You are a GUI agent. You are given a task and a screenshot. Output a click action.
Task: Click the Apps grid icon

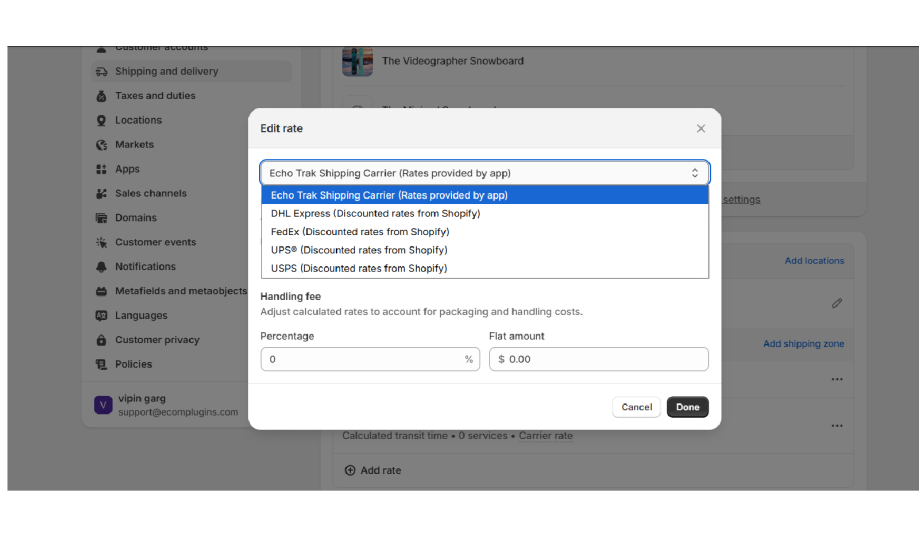(x=101, y=169)
